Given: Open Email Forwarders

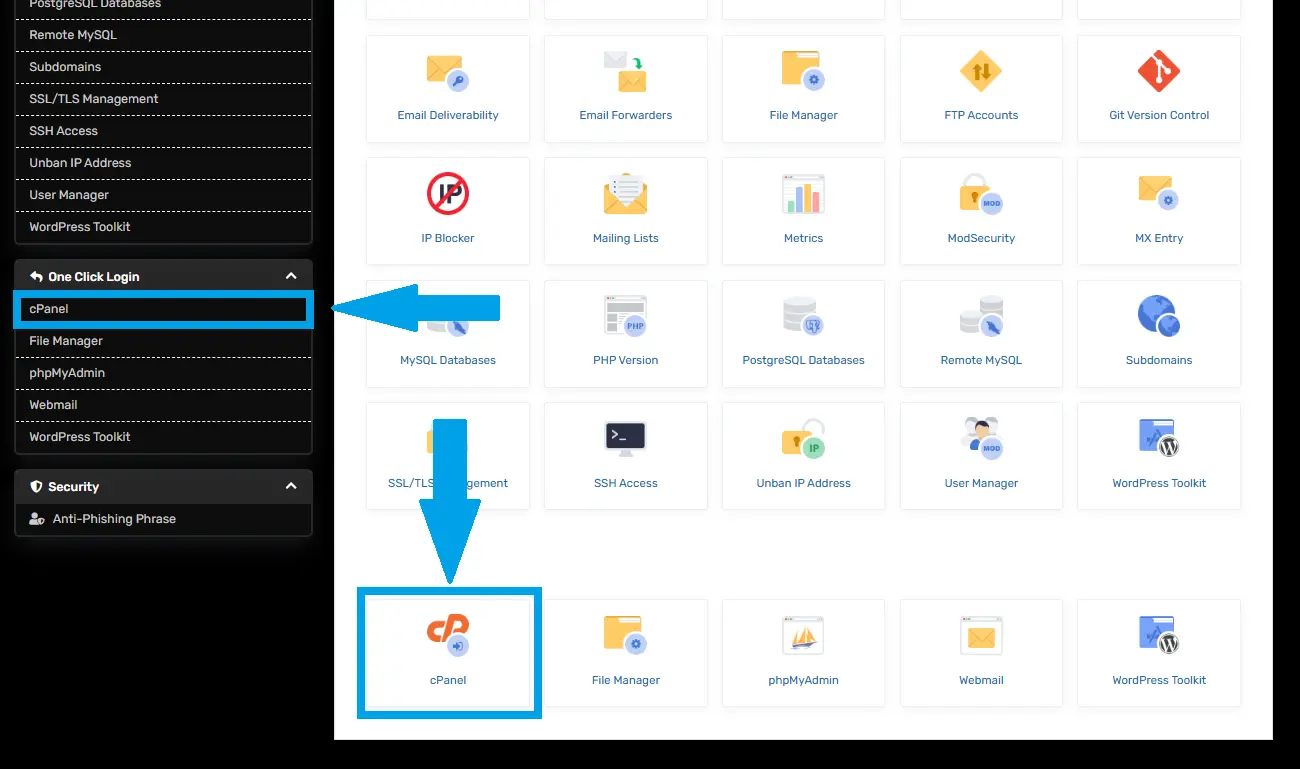Looking at the screenshot, I should click(x=625, y=88).
